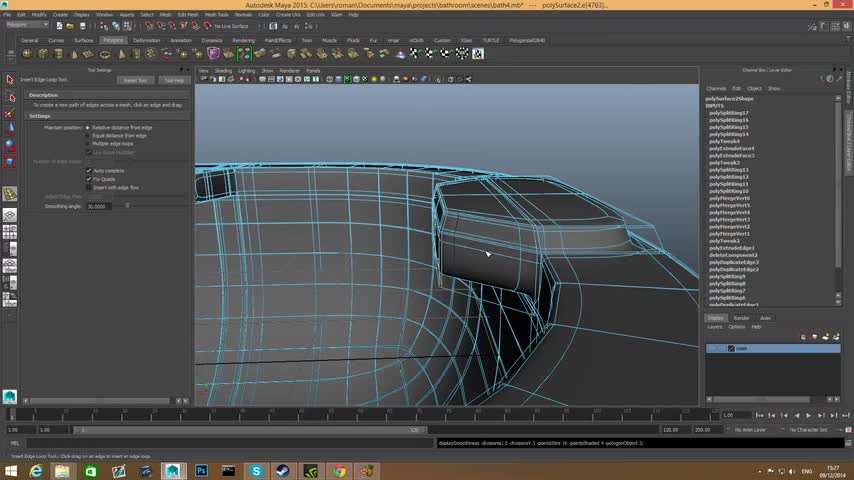Click the Reset Tool button

(133, 80)
